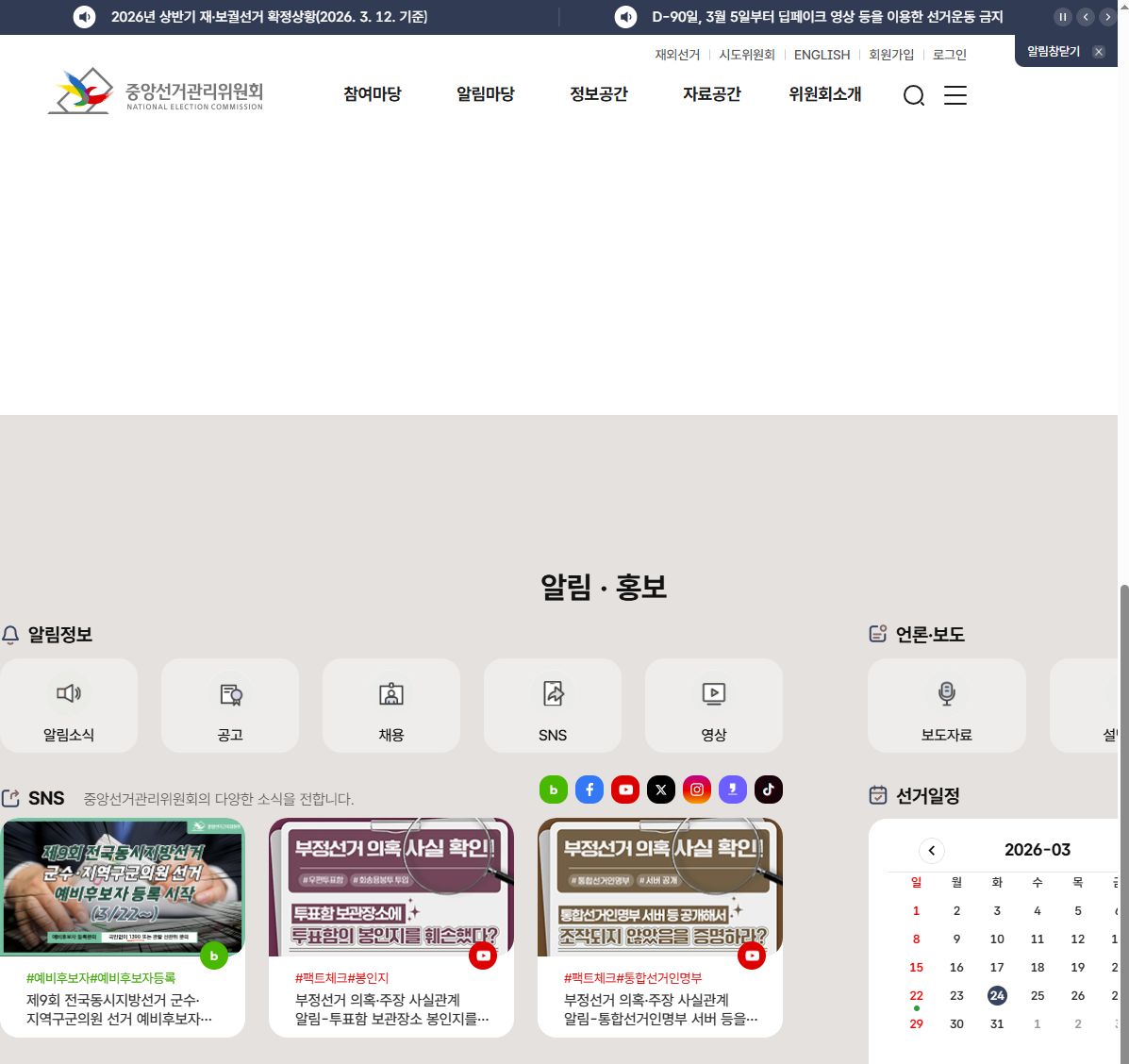Image resolution: width=1129 pixels, height=1064 pixels.
Task: Open the 통합선거인명부 서버 fact-check thumbnail
Action: 659,886
